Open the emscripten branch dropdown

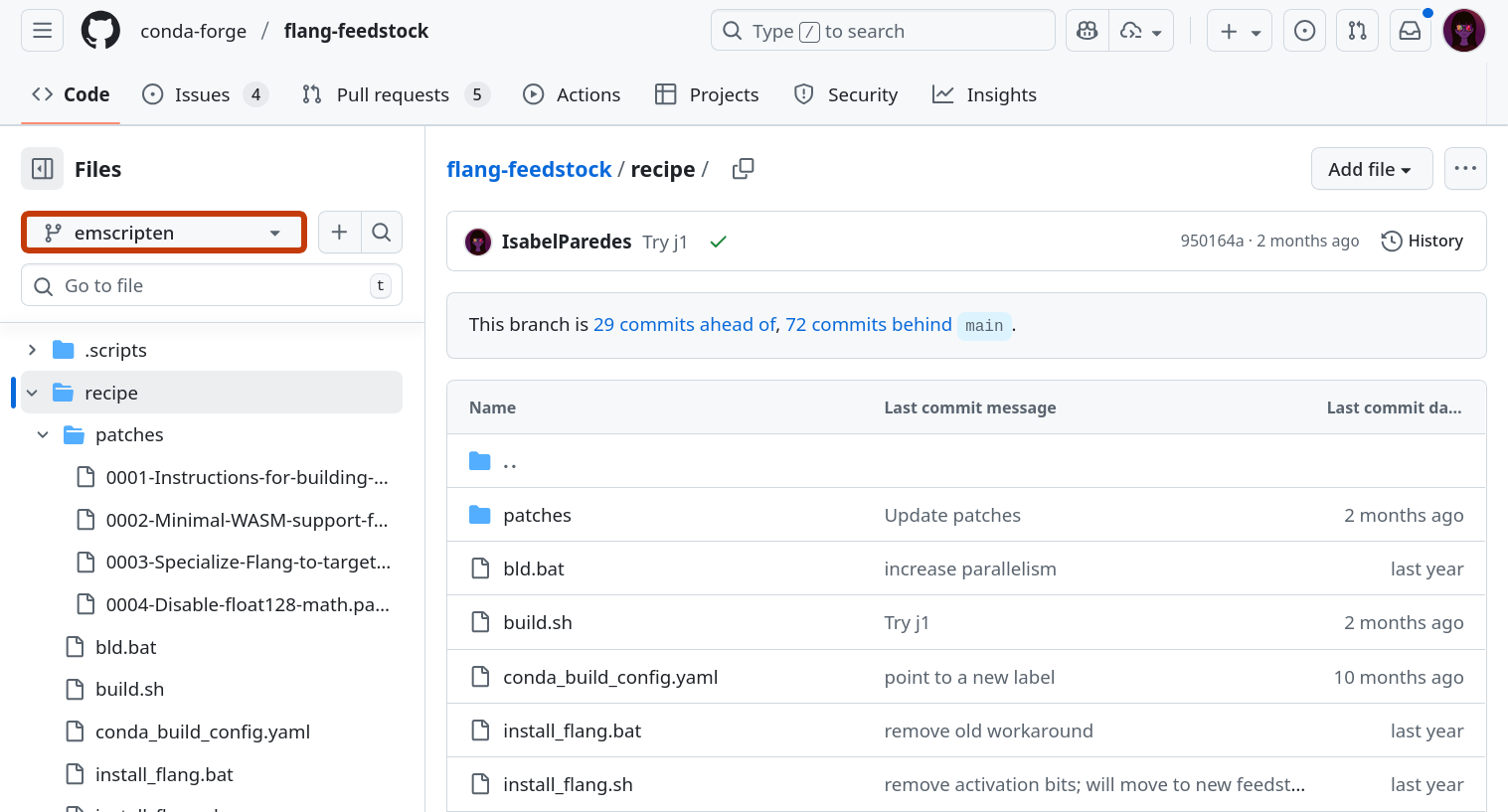[164, 233]
